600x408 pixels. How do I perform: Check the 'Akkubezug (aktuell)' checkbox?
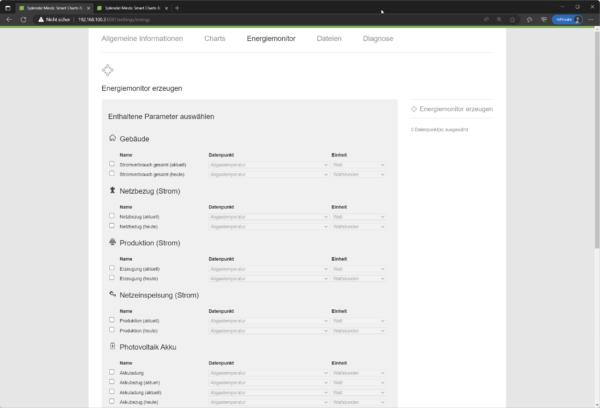click(x=112, y=382)
